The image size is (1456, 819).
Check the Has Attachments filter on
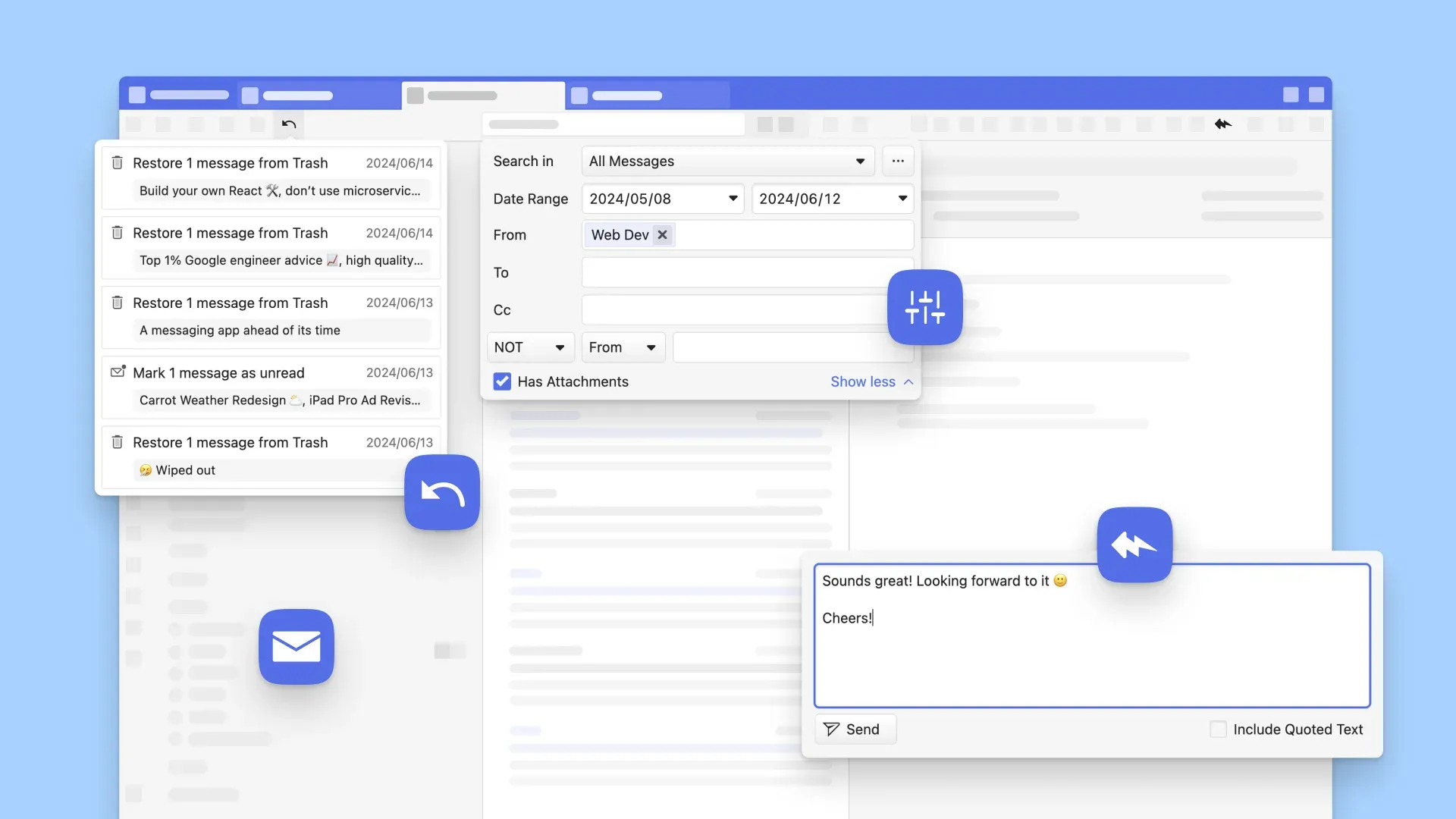pyautogui.click(x=502, y=380)
